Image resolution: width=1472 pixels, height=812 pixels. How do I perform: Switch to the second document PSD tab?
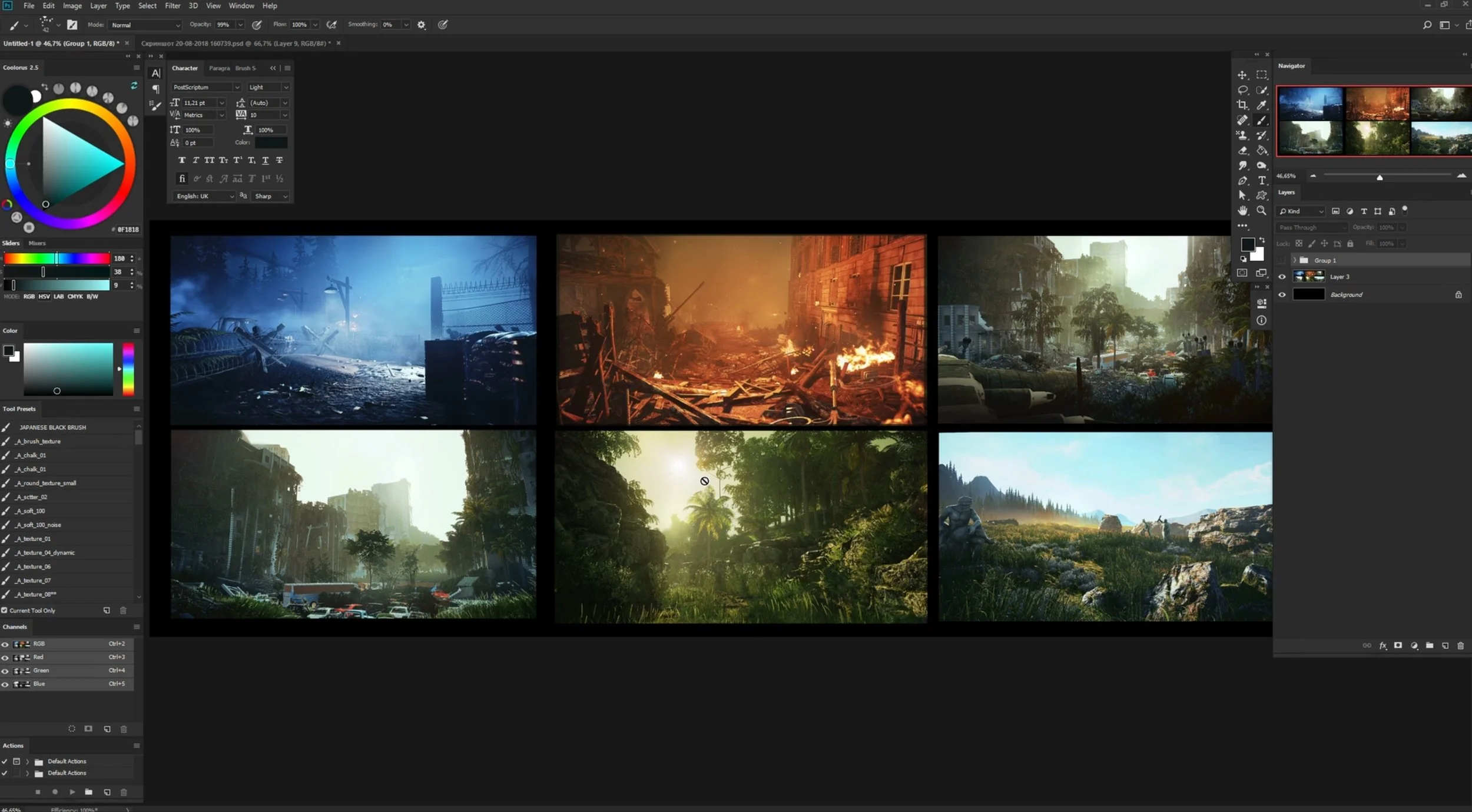pyautogui.click(x=236, y=44)
